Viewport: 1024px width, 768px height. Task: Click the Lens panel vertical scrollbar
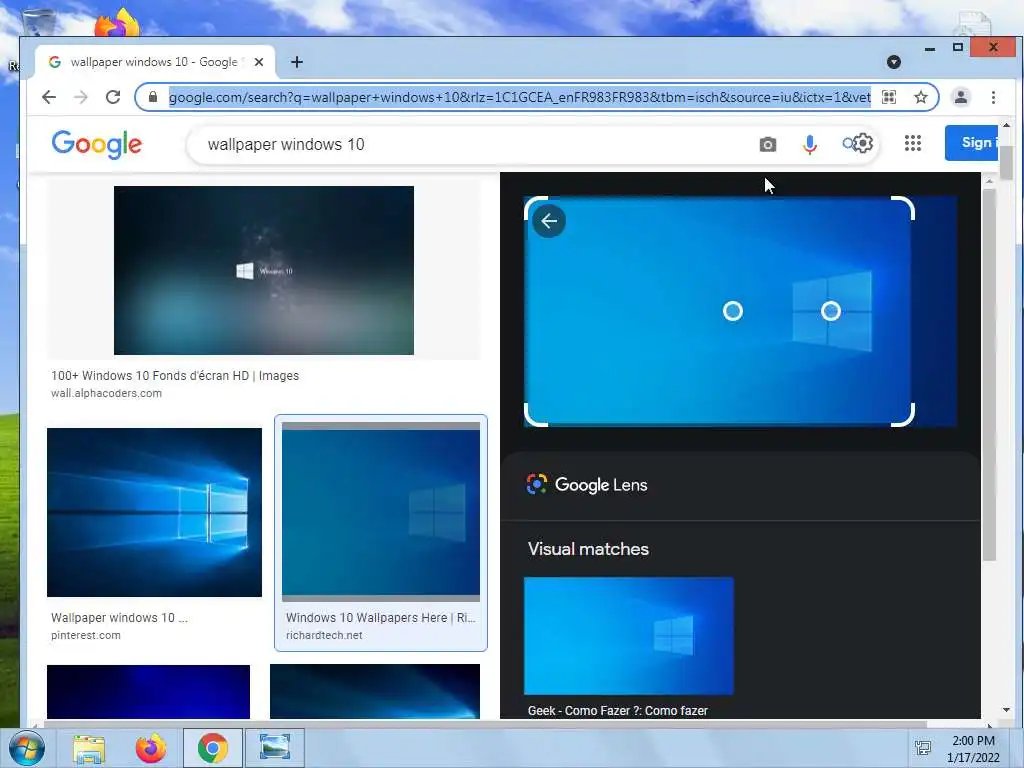tap(989, 374)
